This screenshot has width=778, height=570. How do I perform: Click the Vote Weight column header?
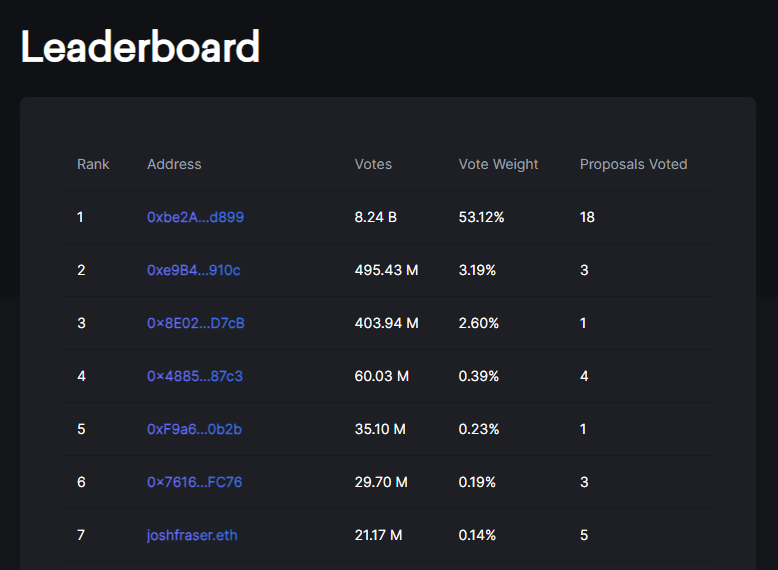click(x=498, y=164)
